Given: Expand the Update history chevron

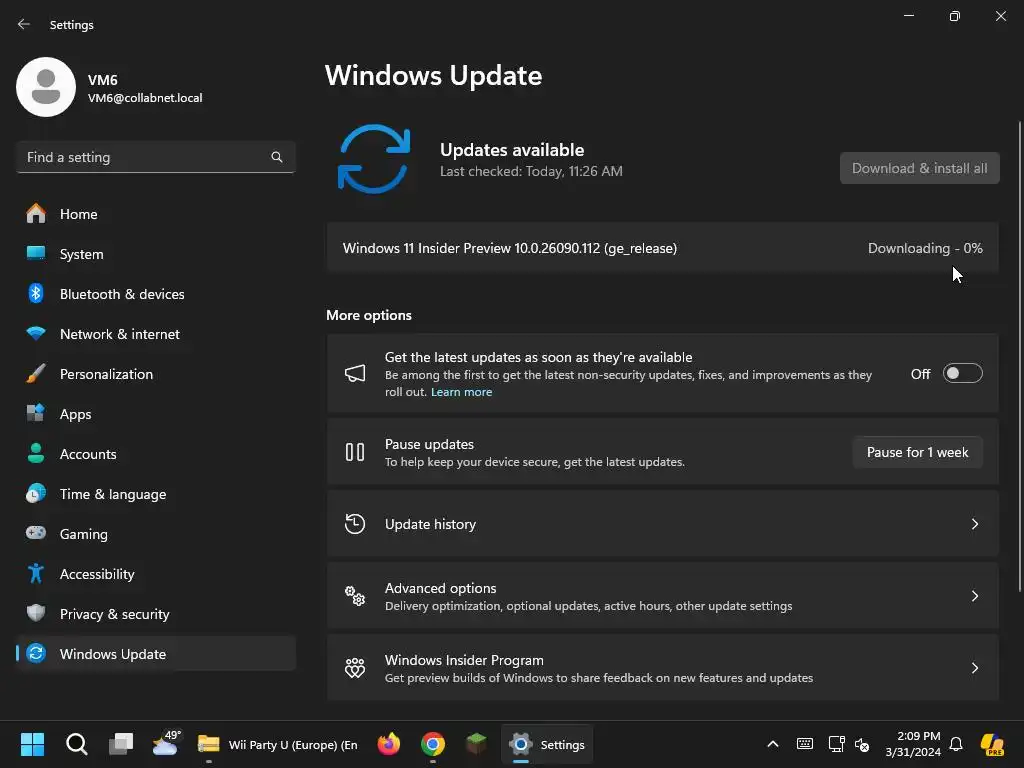Looking at the screenshot, I should tap(974, 524).
